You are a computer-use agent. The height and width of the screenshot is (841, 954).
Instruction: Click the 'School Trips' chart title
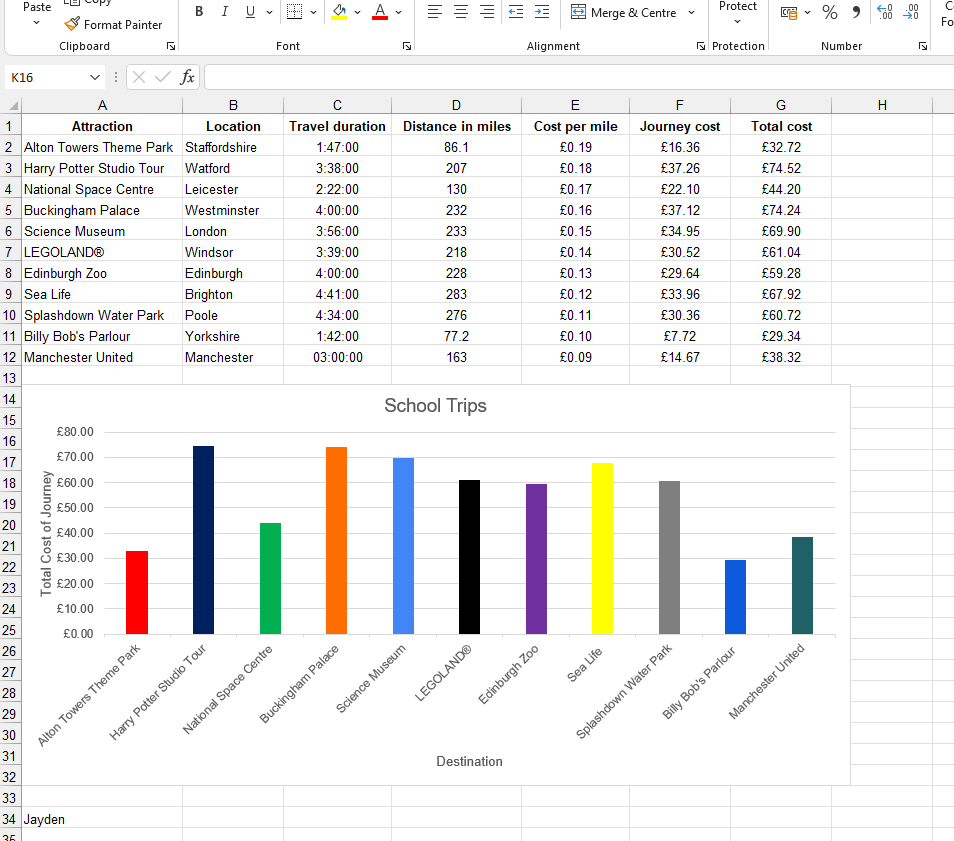click(x=436, y=406)
